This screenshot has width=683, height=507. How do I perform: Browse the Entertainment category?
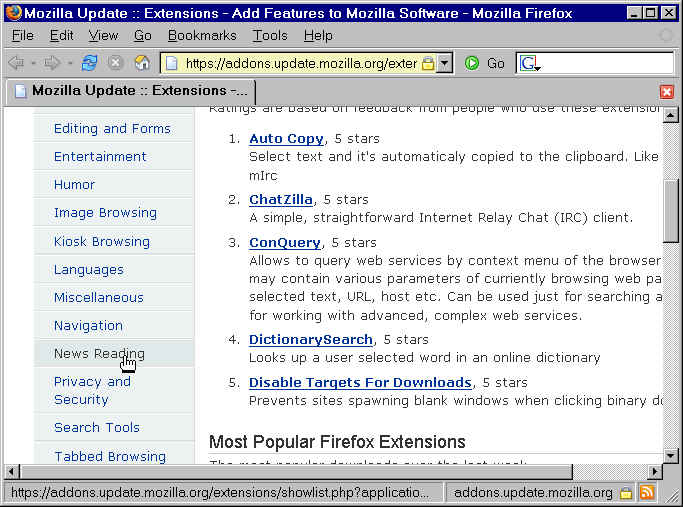[x=100, y=156]
